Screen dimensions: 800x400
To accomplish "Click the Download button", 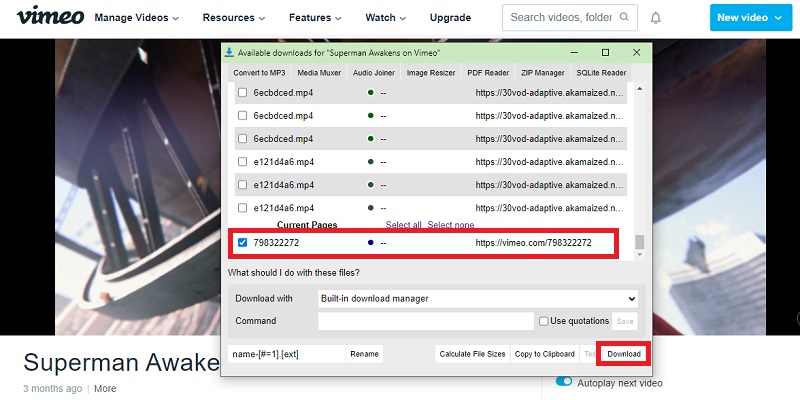I will (x=623, y=354).
